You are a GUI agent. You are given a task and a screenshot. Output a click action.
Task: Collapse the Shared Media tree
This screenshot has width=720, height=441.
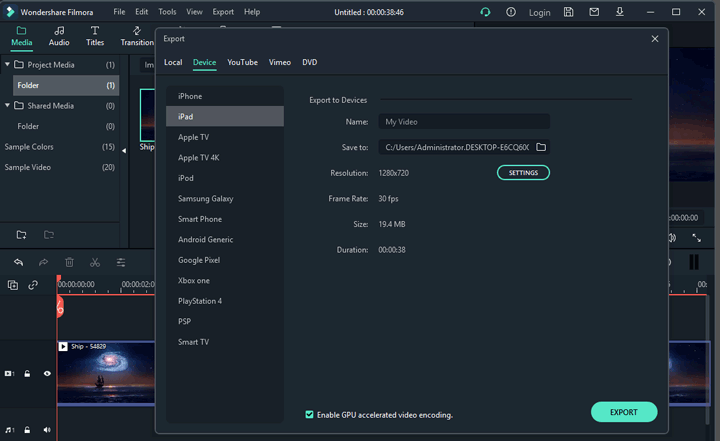(7, 106)
